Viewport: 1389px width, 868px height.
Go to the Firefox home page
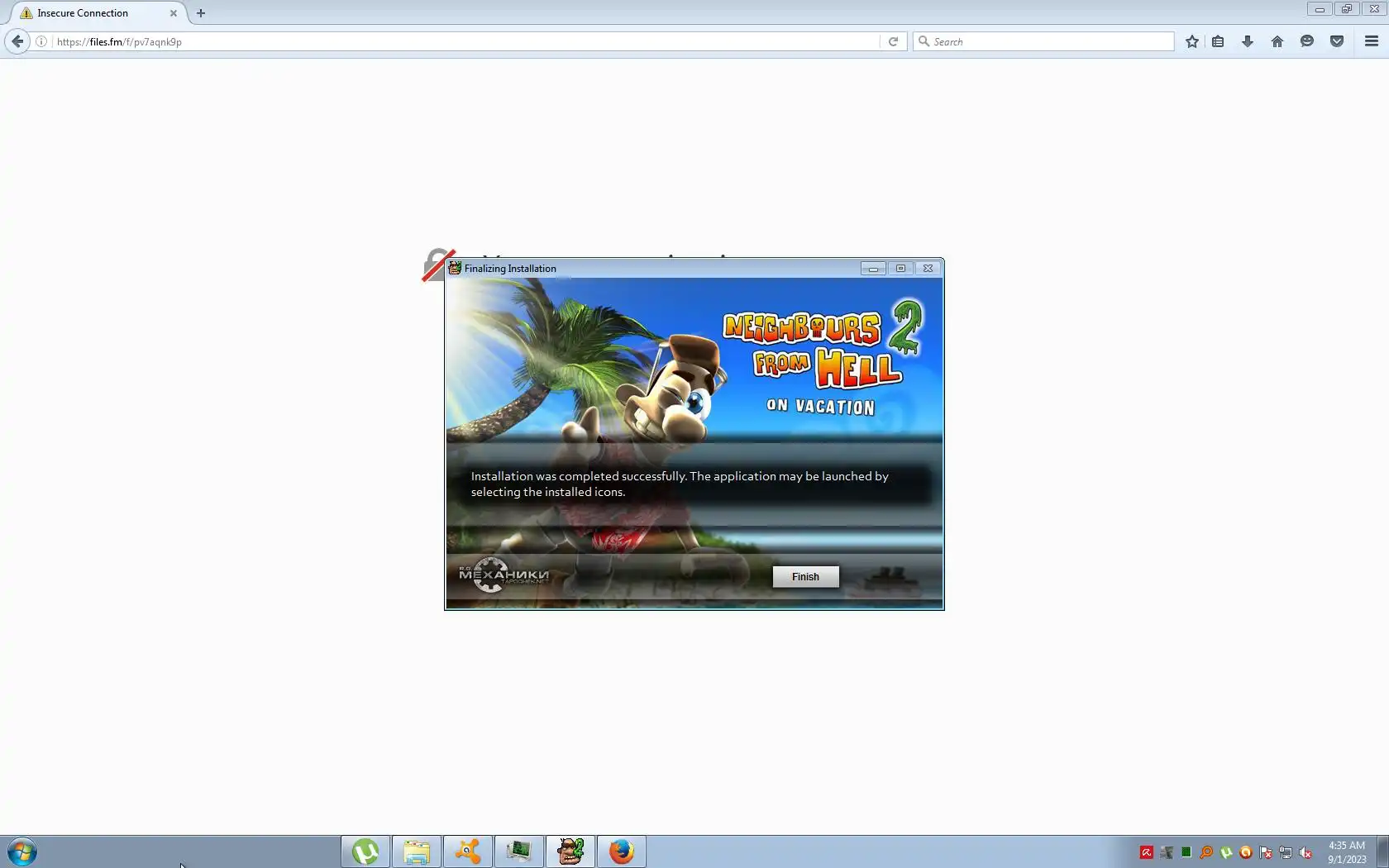tap(1277, 41)
